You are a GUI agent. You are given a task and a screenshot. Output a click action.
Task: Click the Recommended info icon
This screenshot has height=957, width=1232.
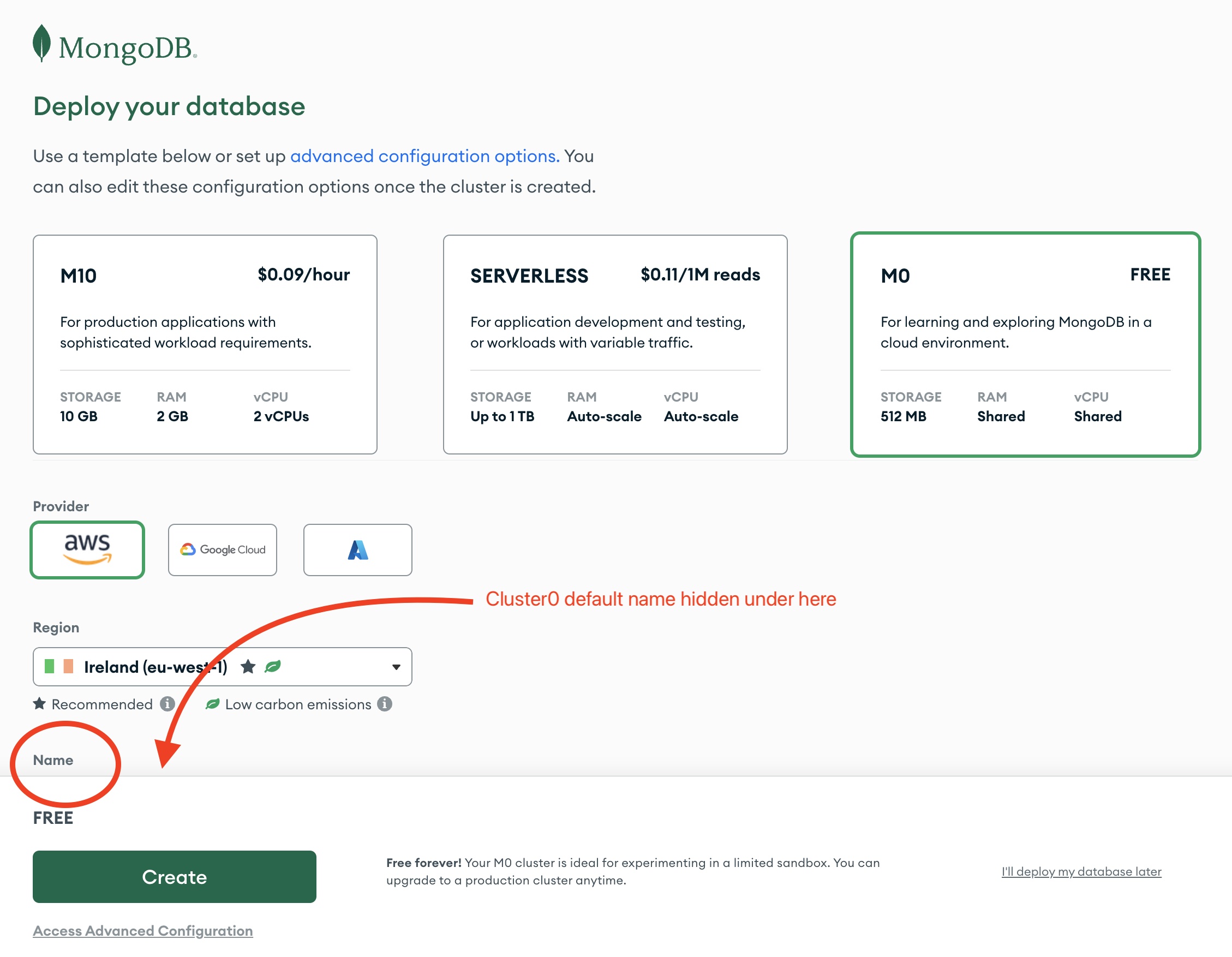tap(167, 704)
